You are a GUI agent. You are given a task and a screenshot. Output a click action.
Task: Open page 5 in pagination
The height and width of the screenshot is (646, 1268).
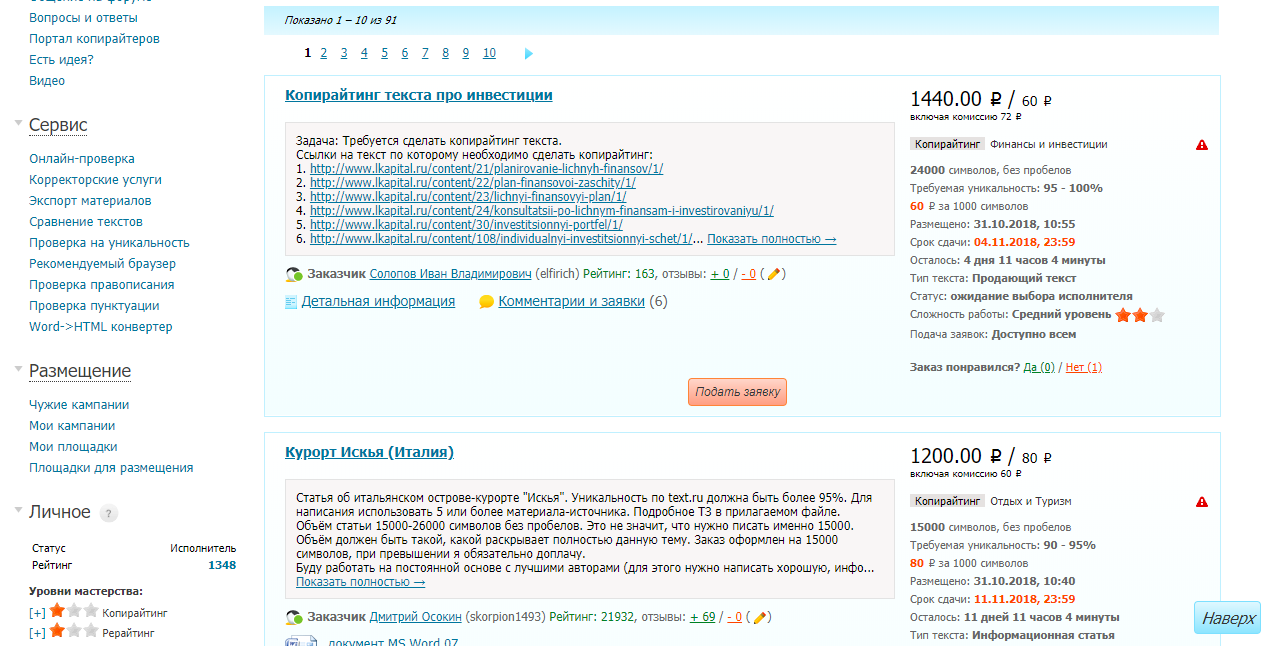pos(384,54)
